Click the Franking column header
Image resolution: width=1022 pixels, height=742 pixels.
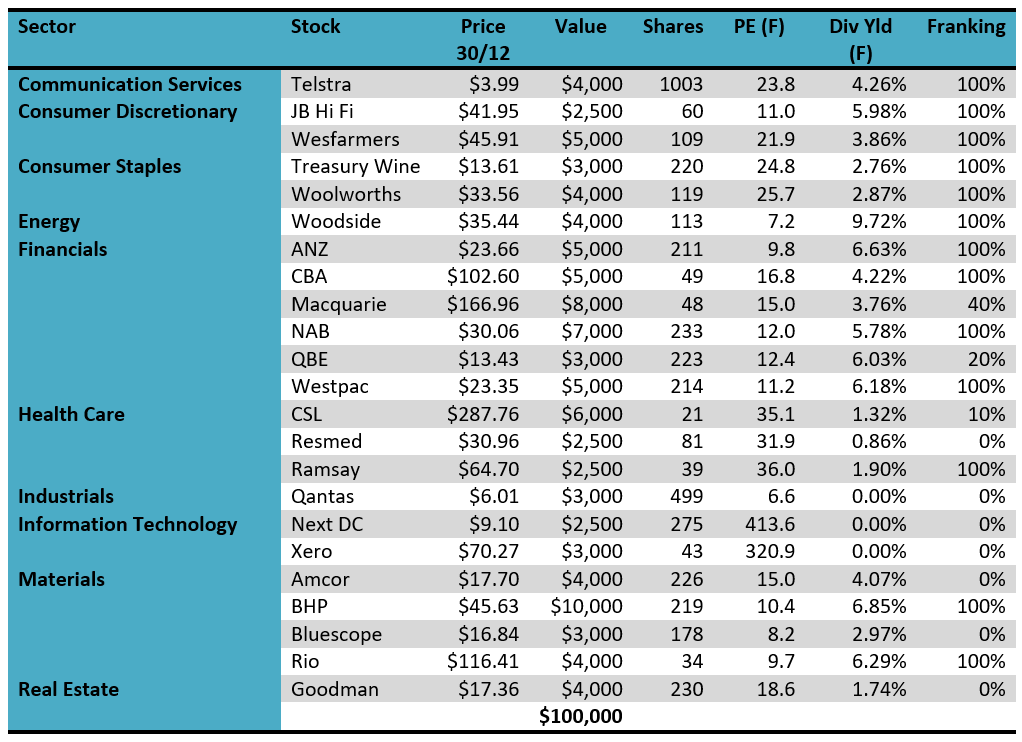965,27
